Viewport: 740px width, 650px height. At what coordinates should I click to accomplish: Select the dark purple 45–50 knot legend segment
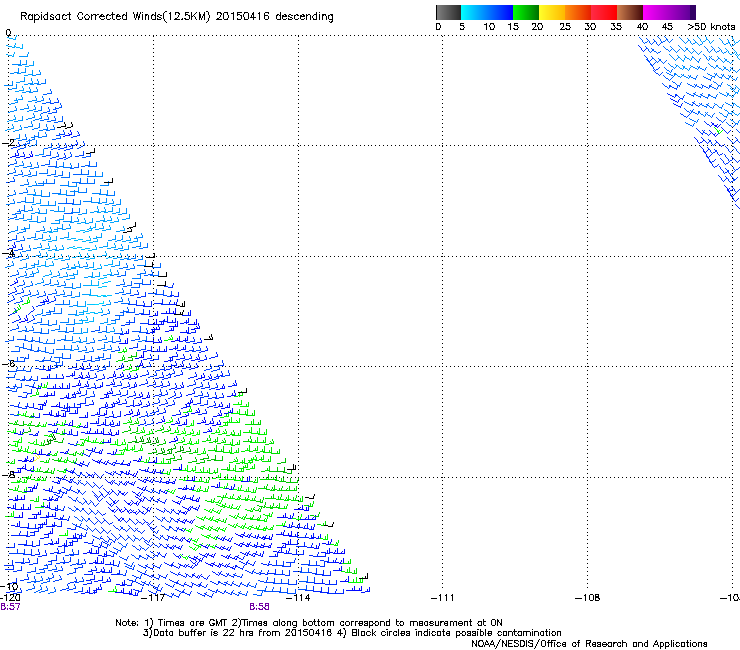682,12
